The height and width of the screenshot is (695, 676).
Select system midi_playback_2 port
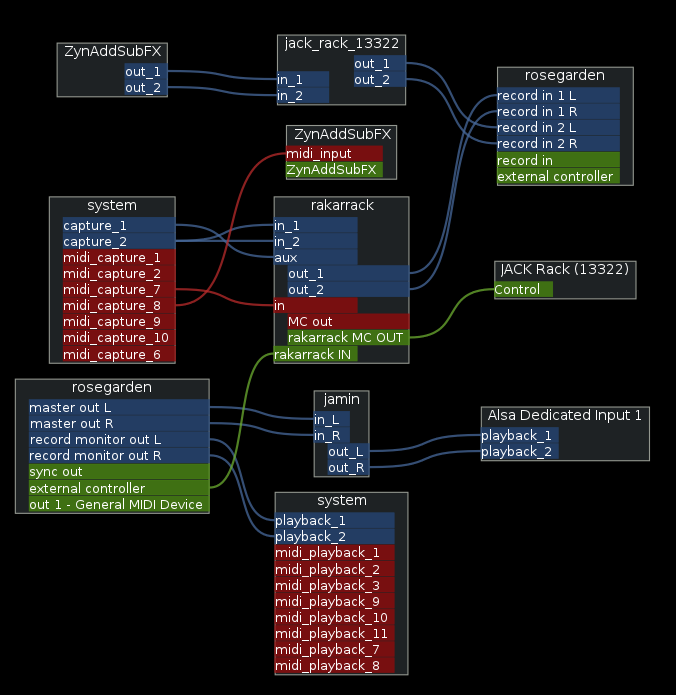click(x=335, y=569)
